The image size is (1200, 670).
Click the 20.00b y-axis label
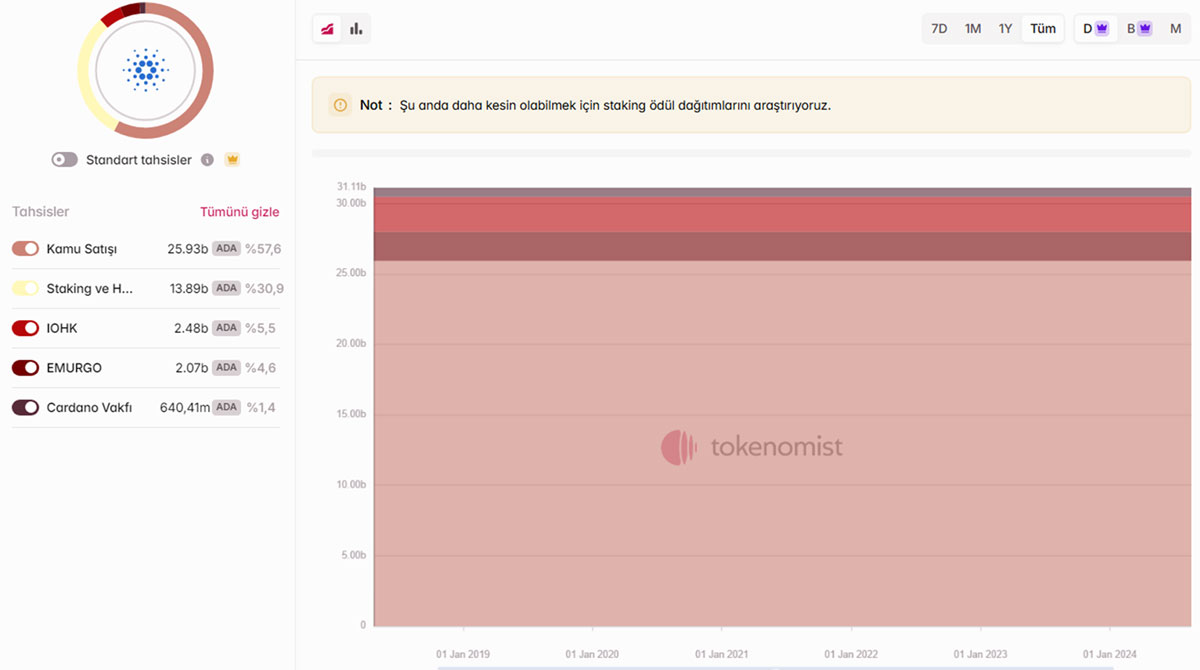click(x=351, y=344)
